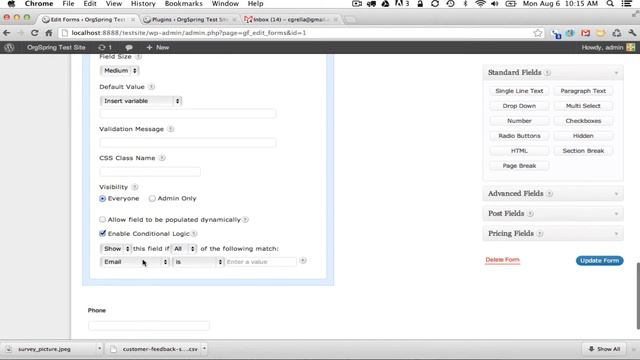
Task: Add a Paragraph Text field
Action: [x=583, y=91]
